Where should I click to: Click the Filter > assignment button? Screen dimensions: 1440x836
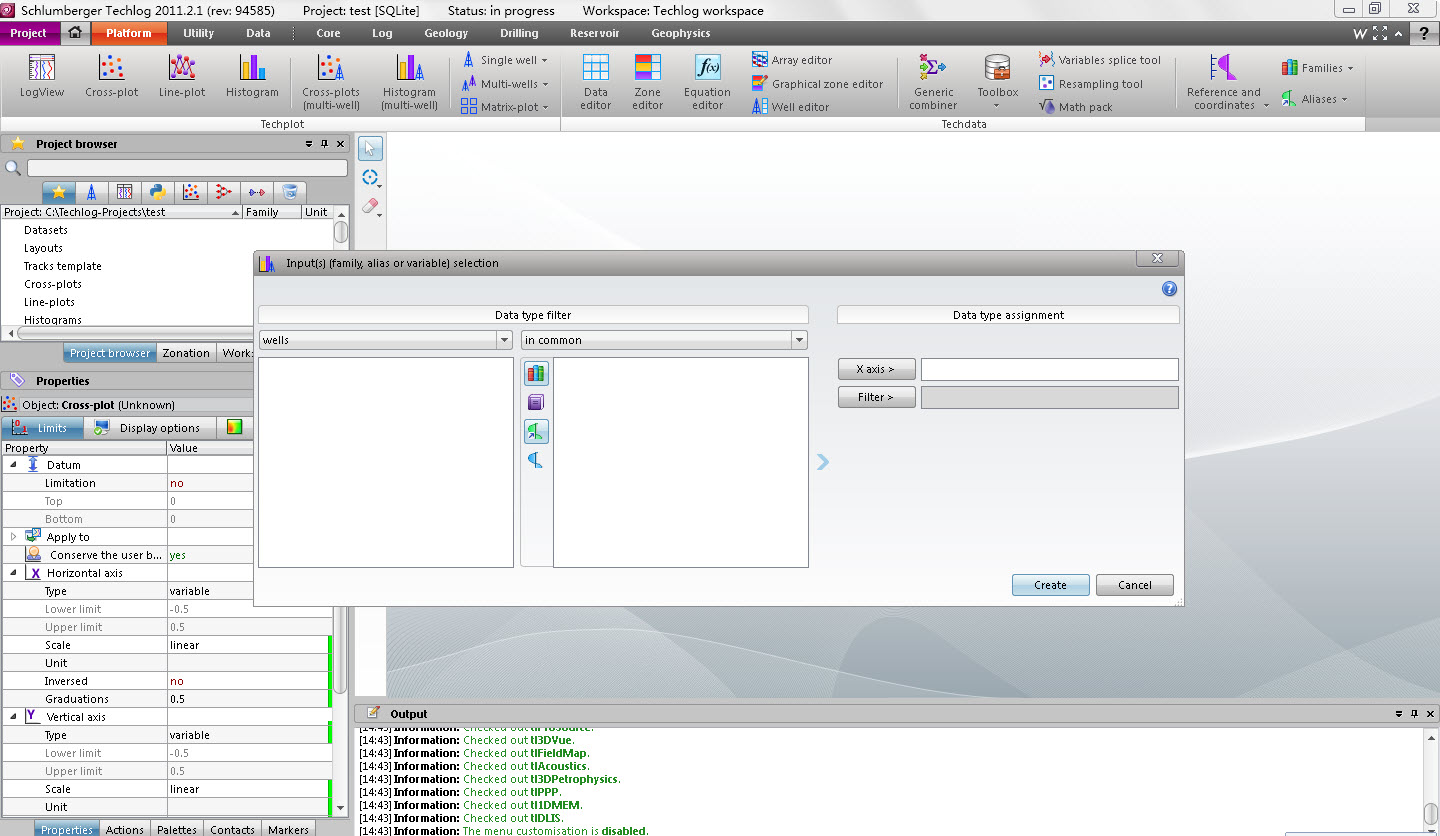876,397
